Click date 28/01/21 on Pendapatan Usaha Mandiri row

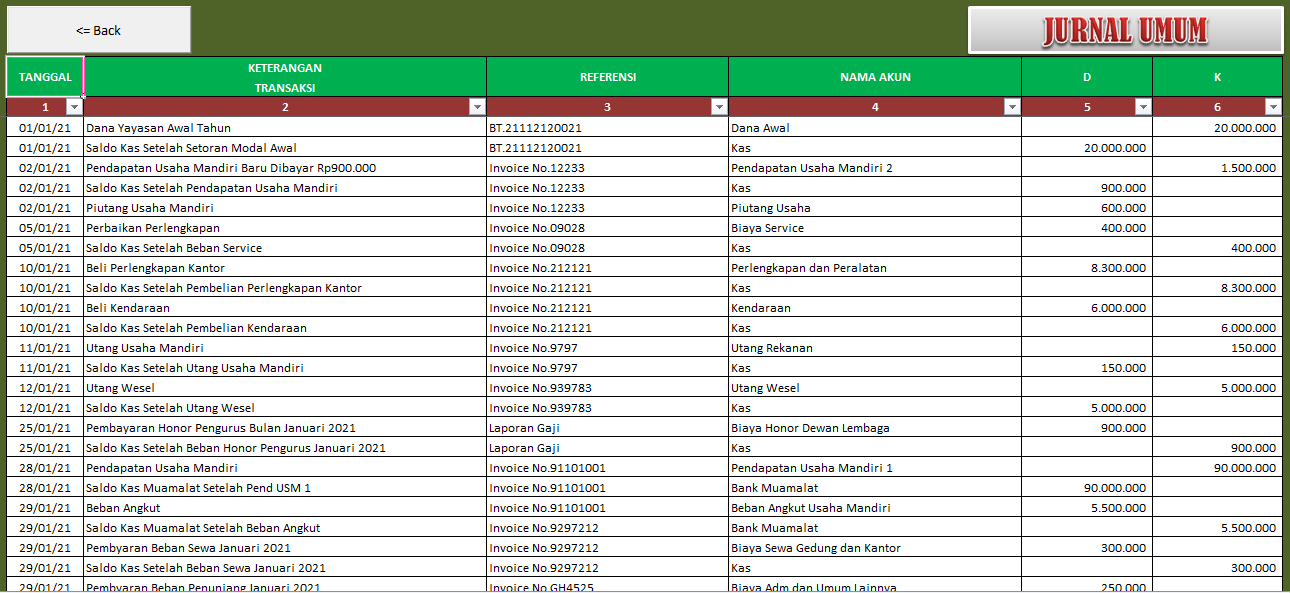coord(45,468)
